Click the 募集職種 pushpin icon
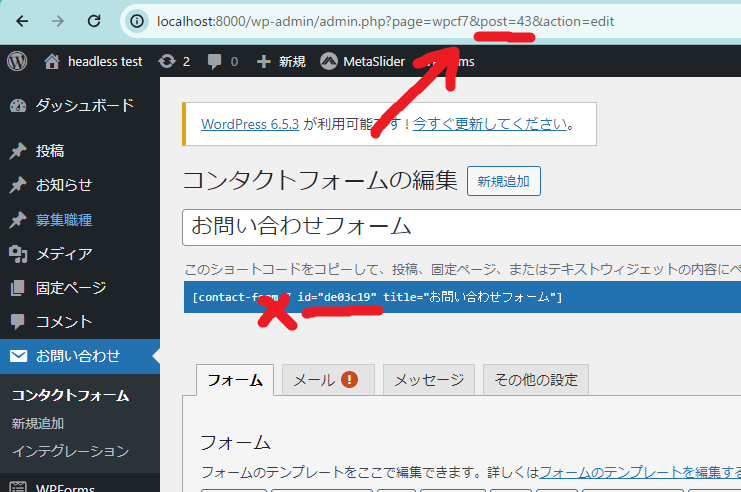The height and width of the screenshot is (492, 741). click(18, 220)
